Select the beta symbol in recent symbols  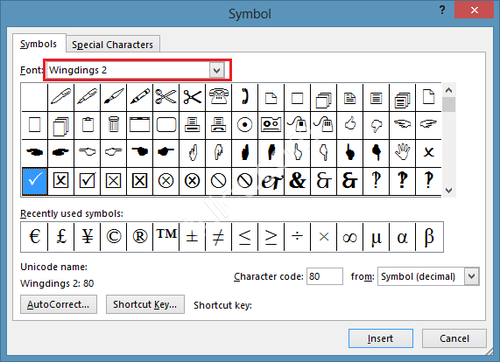pos(429,237)
